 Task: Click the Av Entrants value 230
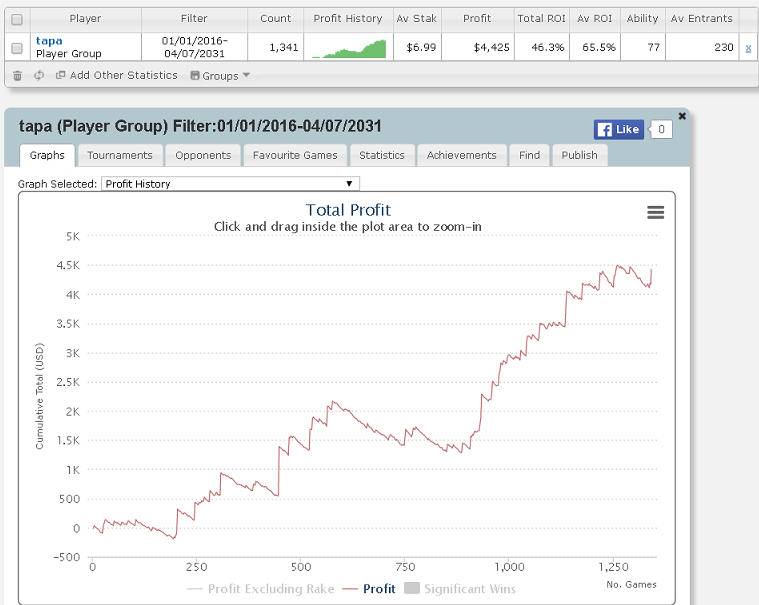pyautogui.click(x=724, y=47)
